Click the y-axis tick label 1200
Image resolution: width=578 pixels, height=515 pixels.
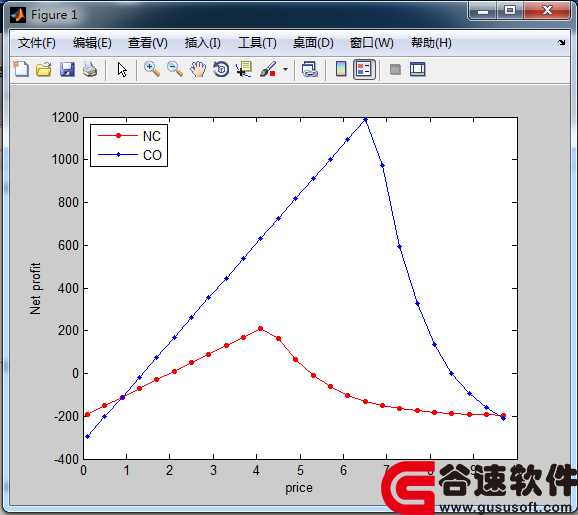pos(65,118)
